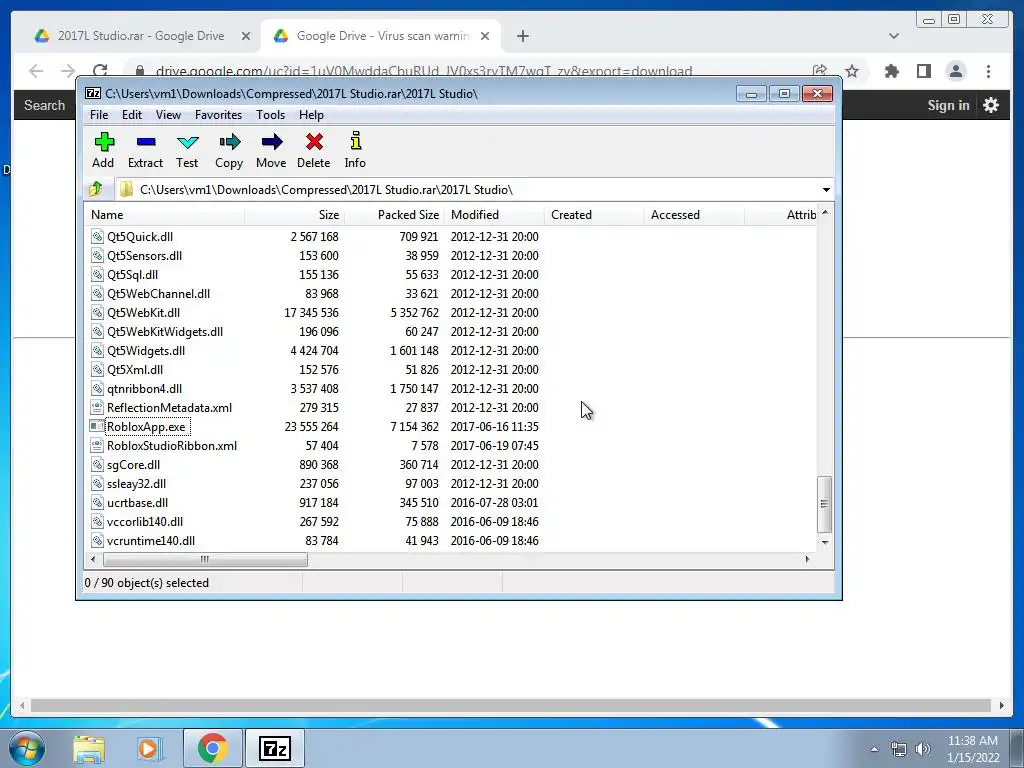Click the Chrome reload page icon
This screenshot has width=1024, height=768.
pos(100,71)
